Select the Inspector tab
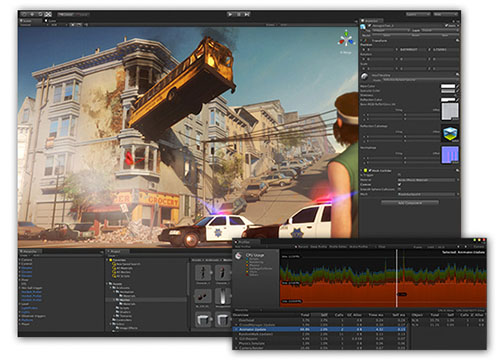Viewport: 500px width, 364px height. [371, 21]
